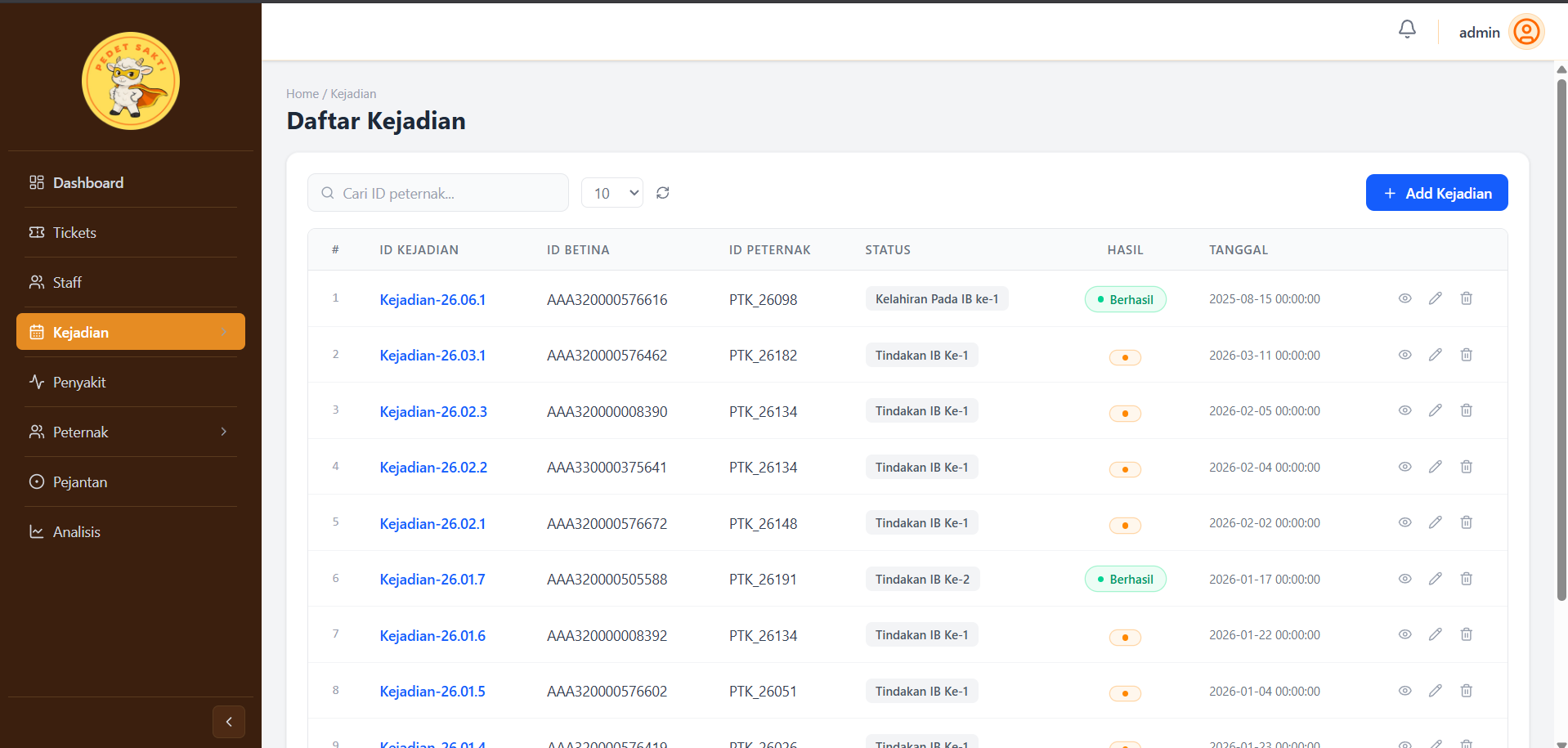Click the Tindakan IB Ke-2 status tag

[x=922, y=579]
